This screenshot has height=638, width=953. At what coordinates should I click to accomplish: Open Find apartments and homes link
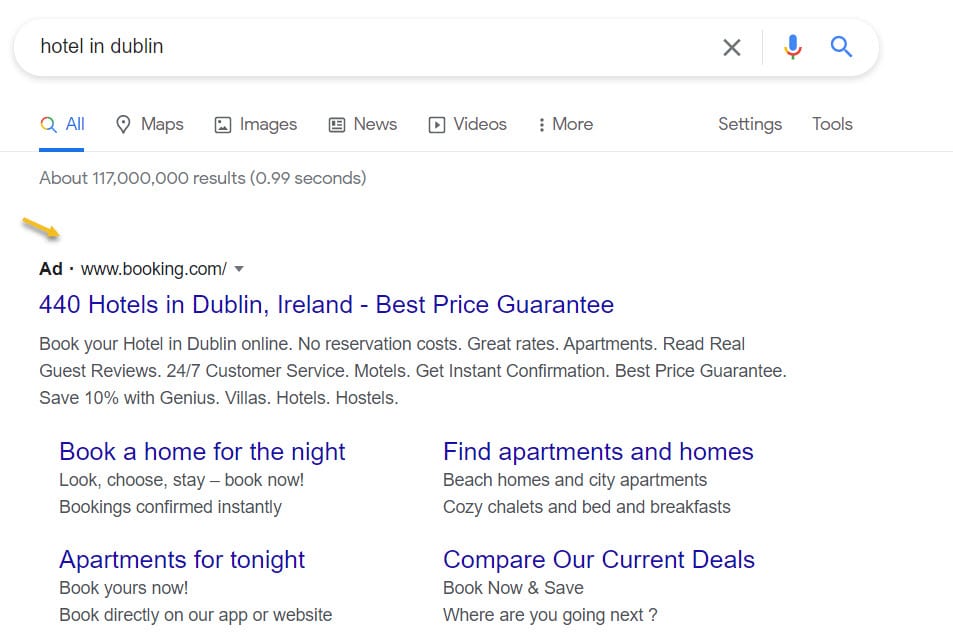(598, 451)
